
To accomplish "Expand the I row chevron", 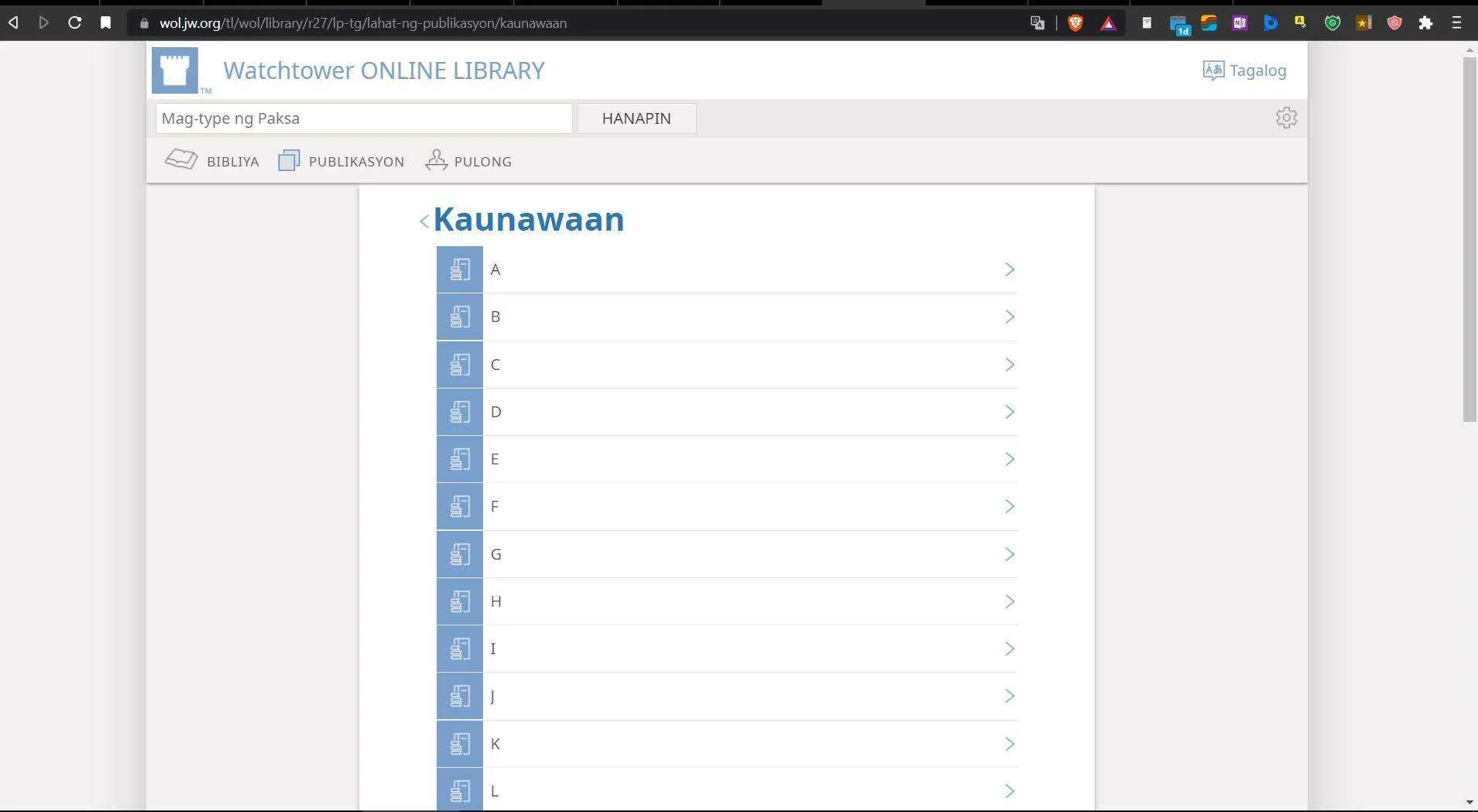I will click(1010, 649).
